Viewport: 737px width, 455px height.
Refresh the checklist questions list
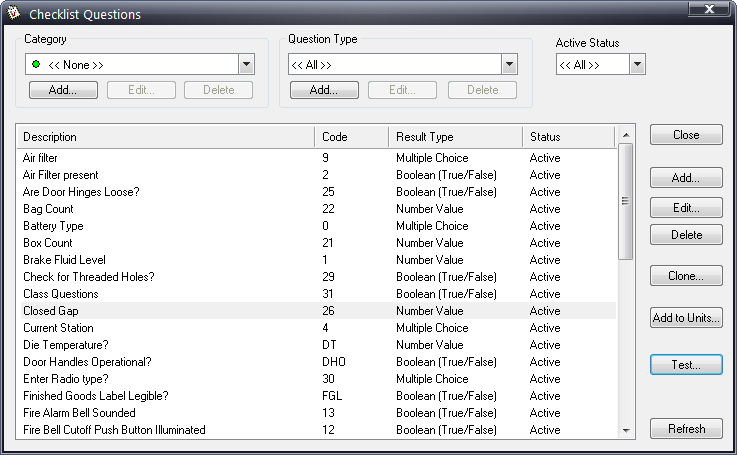686,429
